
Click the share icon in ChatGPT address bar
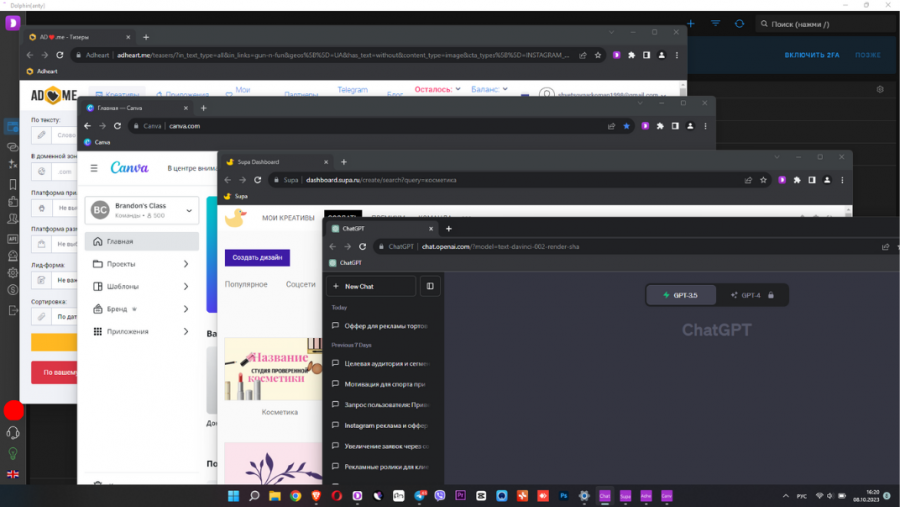885,246
